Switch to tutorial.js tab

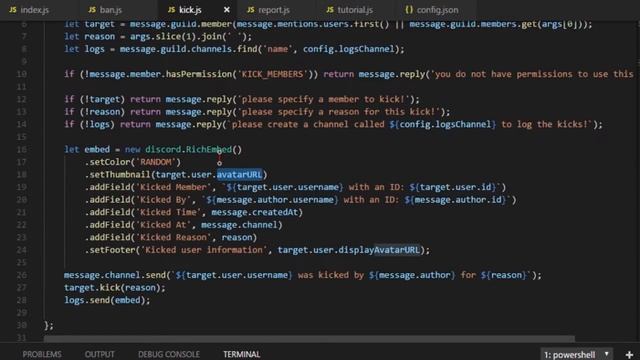350,10
